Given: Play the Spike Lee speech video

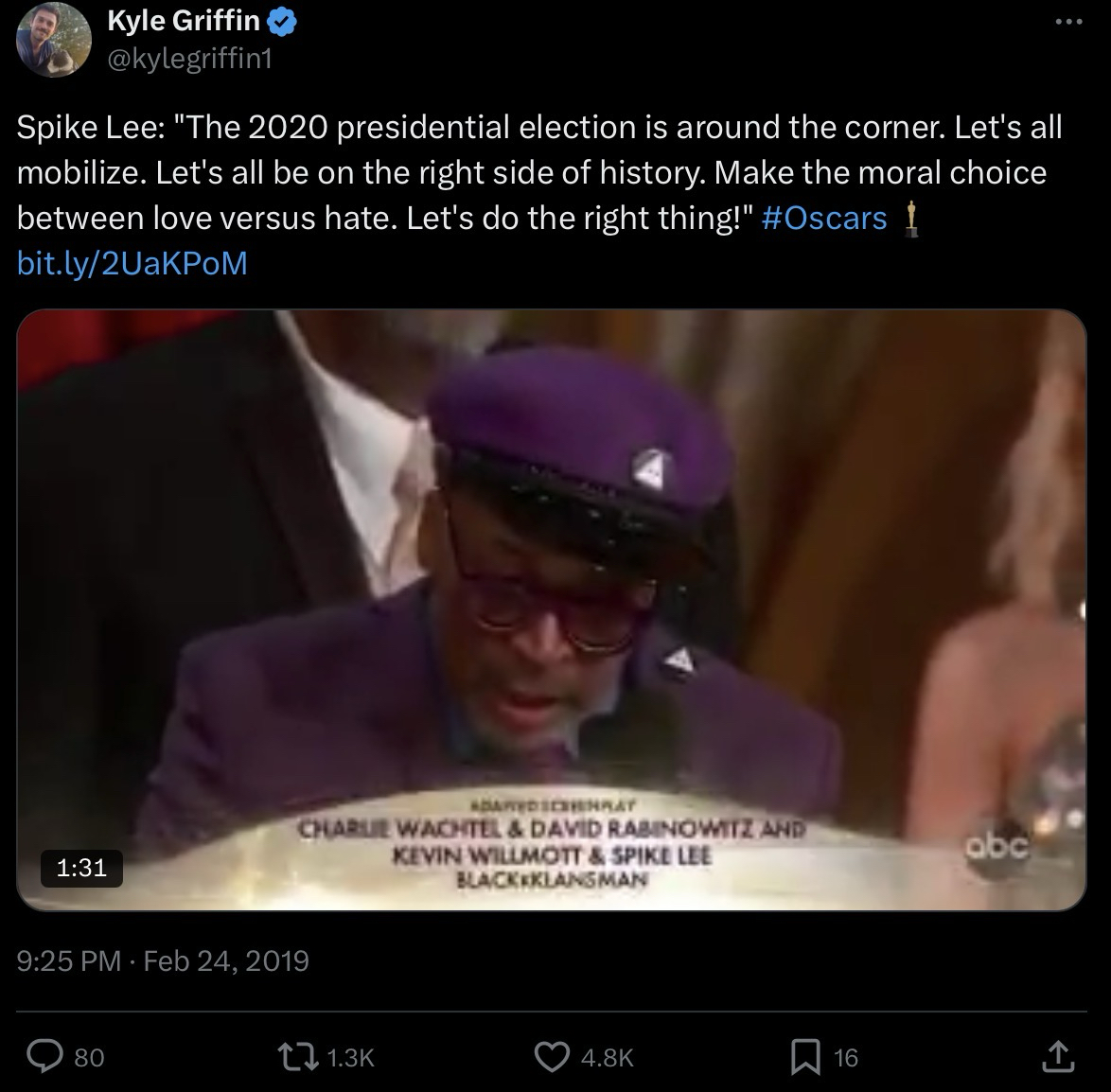Looking at the screenshot, I should coord(552,610).
